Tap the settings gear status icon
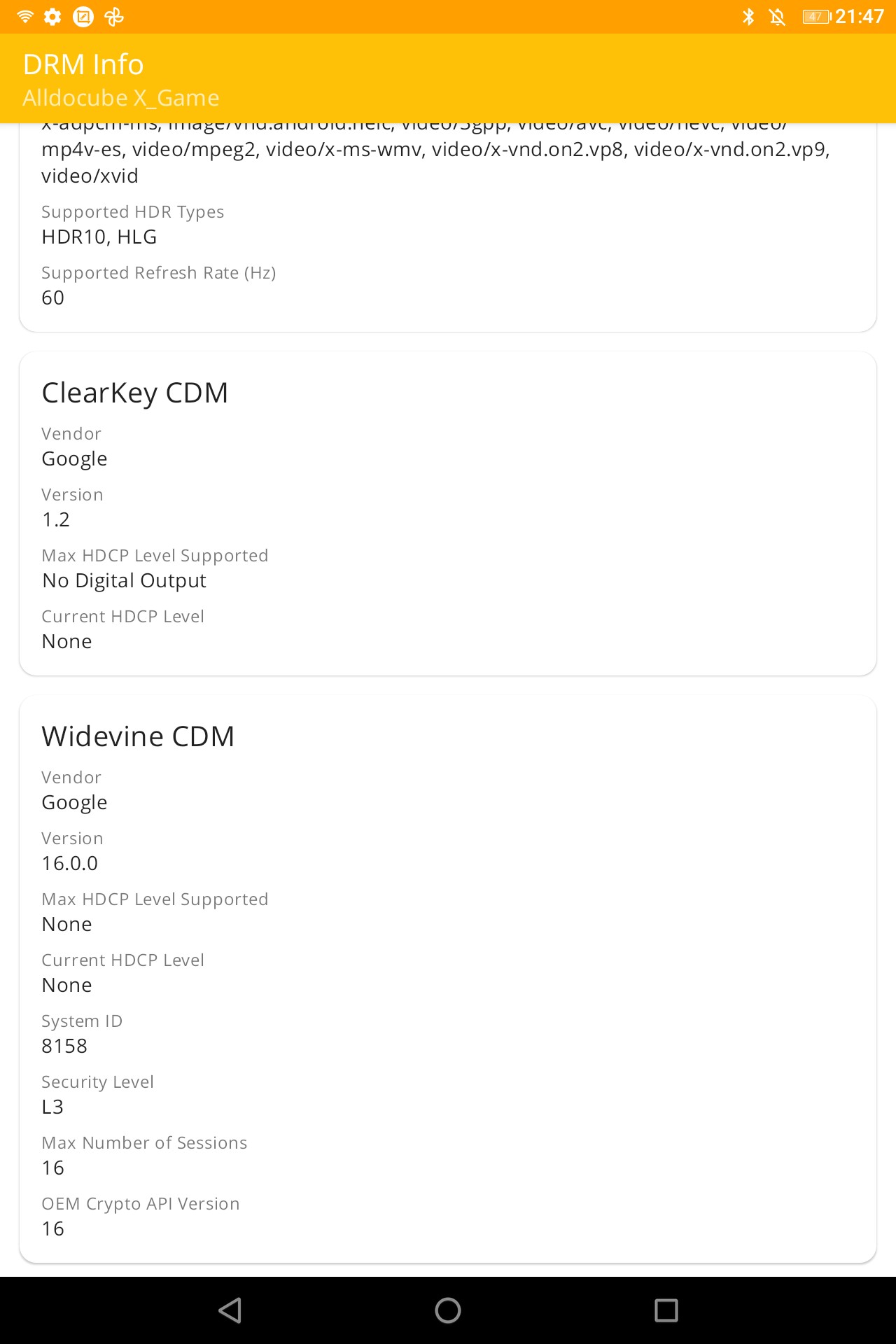The width and height of the screenshot is (896, 1344). (52, 16)
